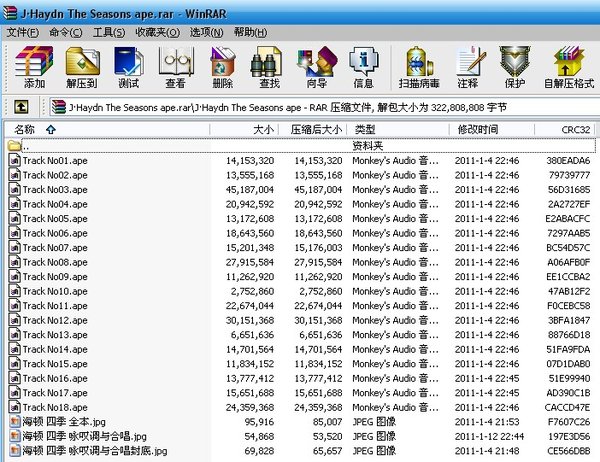600x462 pixels.
Task: Select file Track No04.ape
Action: point(55,204)
